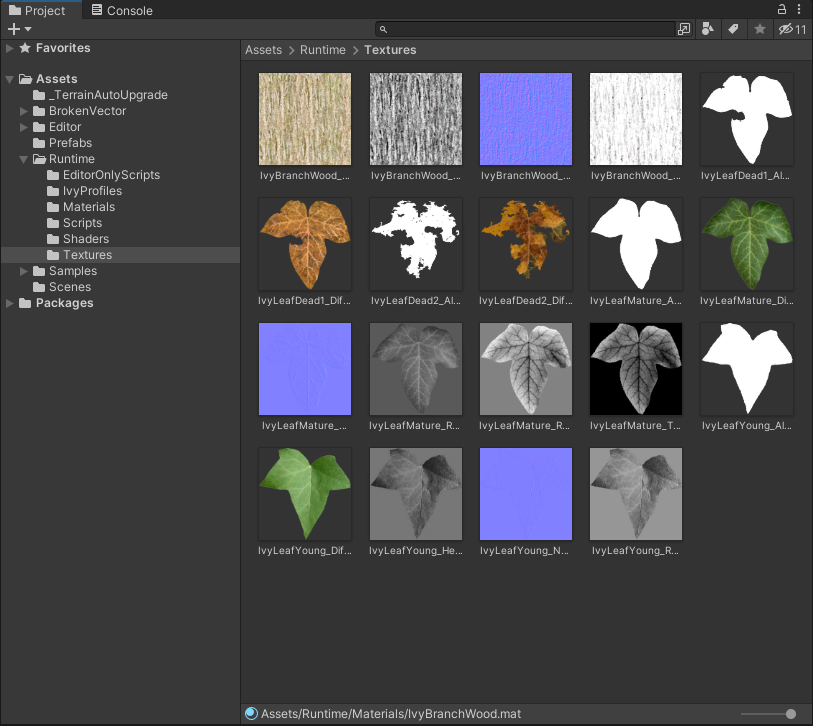
Task: Switch to the Console tab
Action: [x=122, y=10]
